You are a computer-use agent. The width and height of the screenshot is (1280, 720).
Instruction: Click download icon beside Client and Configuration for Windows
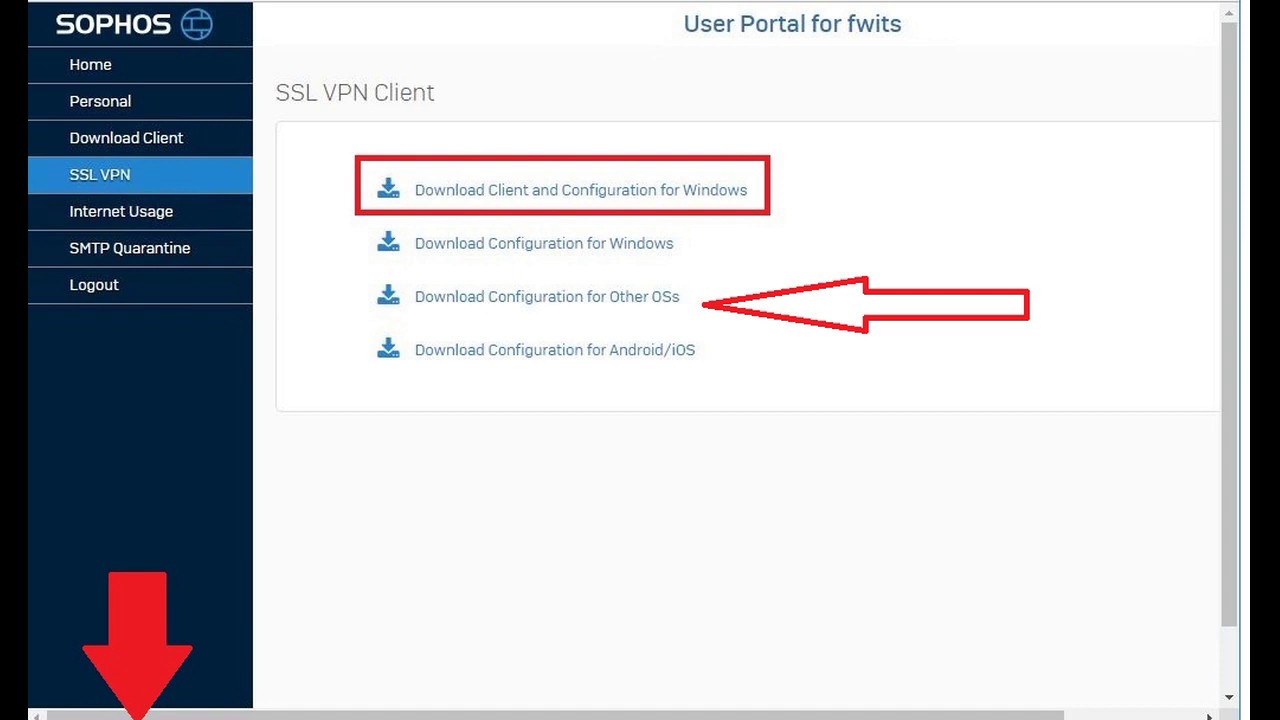coord(388,188)
